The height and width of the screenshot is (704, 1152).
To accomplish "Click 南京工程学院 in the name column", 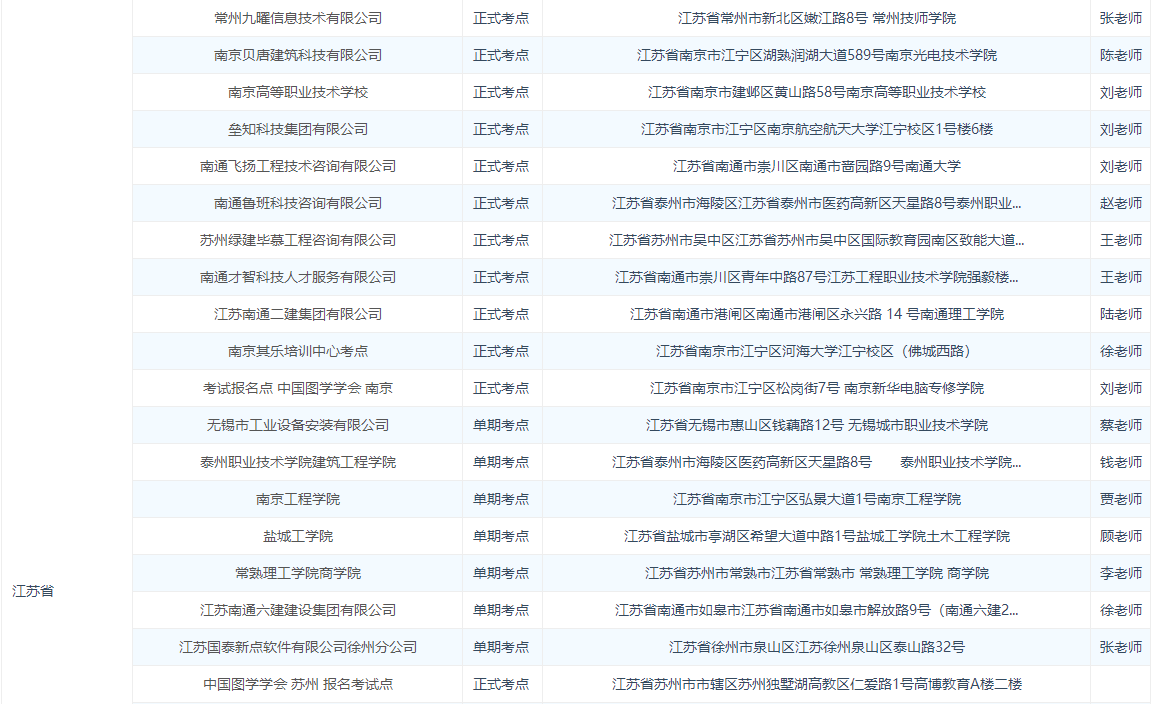I will (x=297, y=499).
